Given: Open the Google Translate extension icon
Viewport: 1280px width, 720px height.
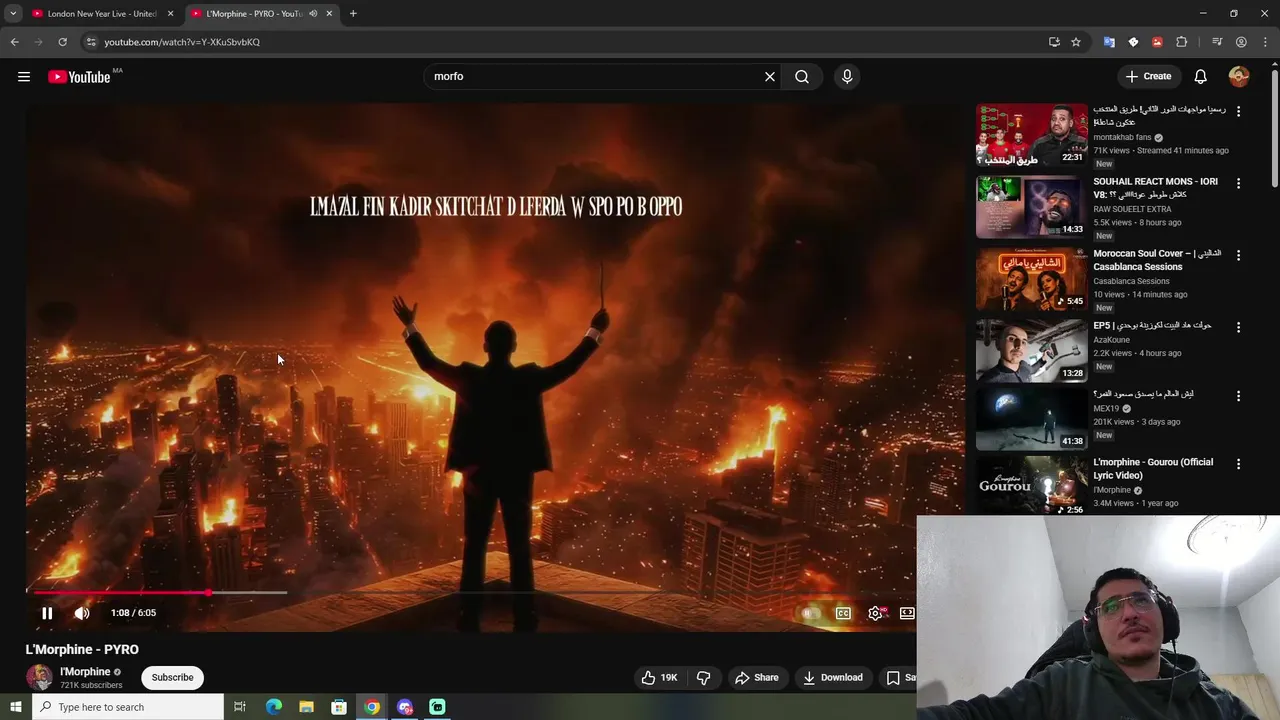Looking at the screenshot, I should click(x=1109, y=42).
